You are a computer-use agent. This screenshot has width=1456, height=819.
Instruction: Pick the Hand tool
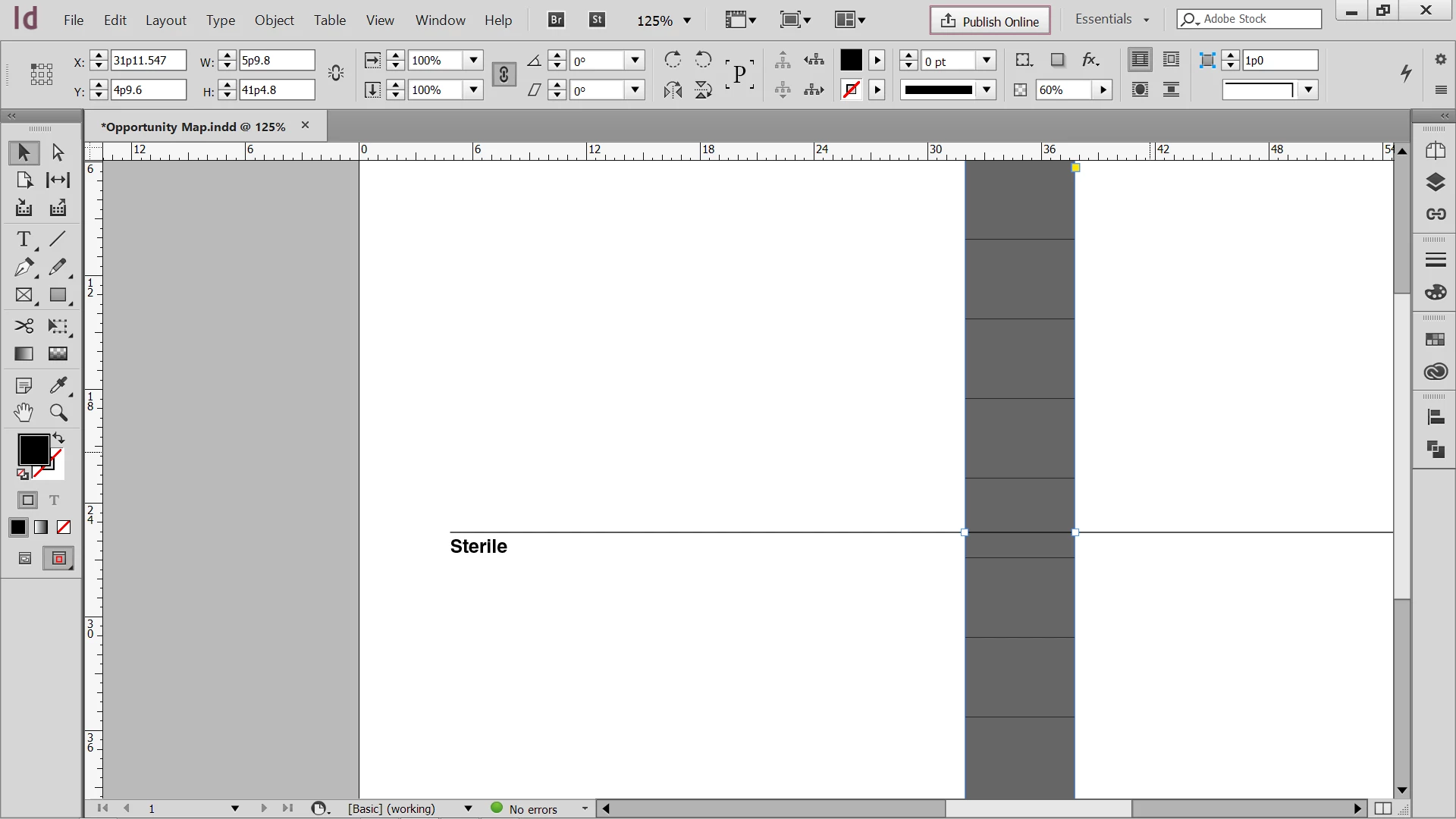[x=24, y=413]
